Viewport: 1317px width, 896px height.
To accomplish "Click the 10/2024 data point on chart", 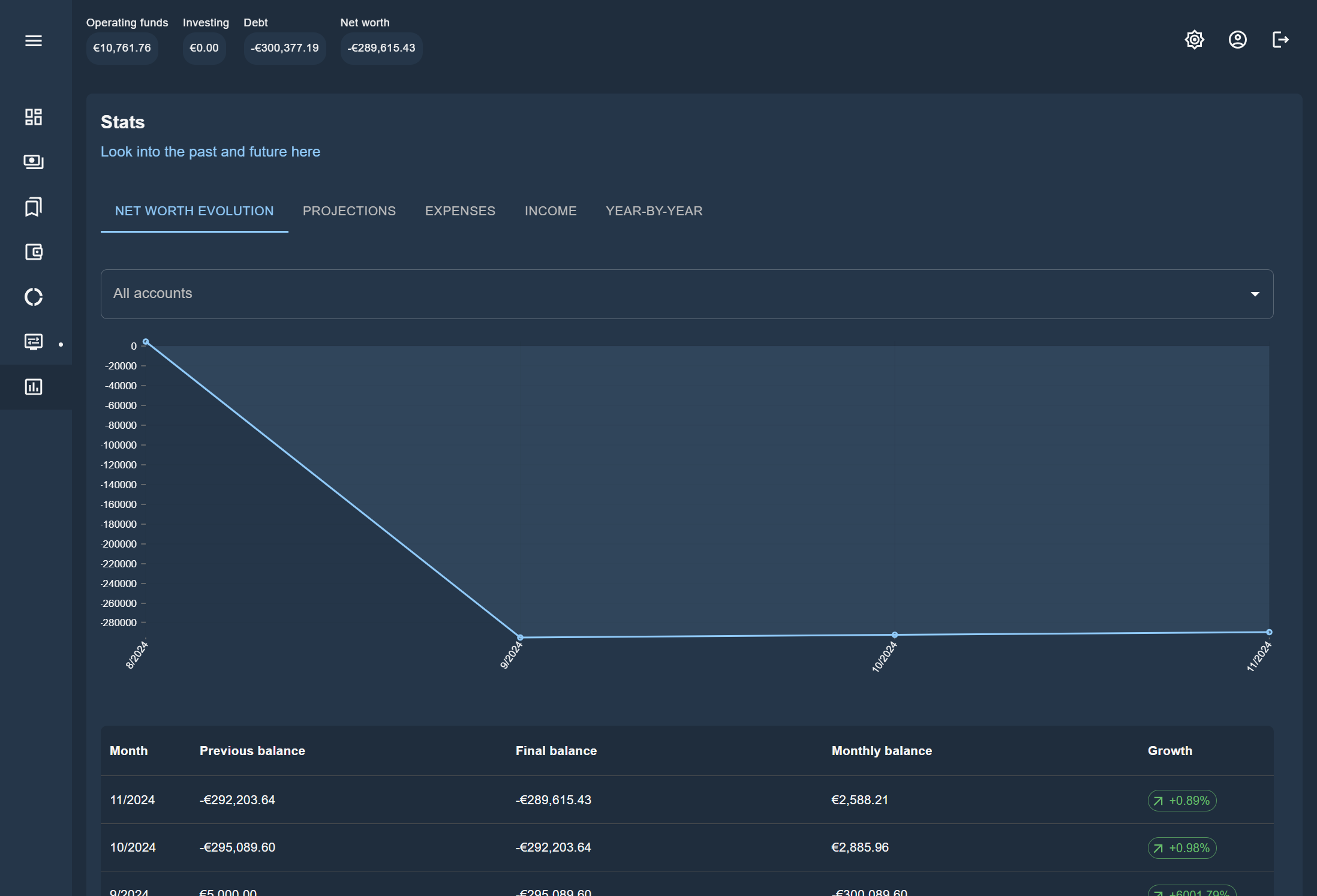I will (x=894, y=635).
